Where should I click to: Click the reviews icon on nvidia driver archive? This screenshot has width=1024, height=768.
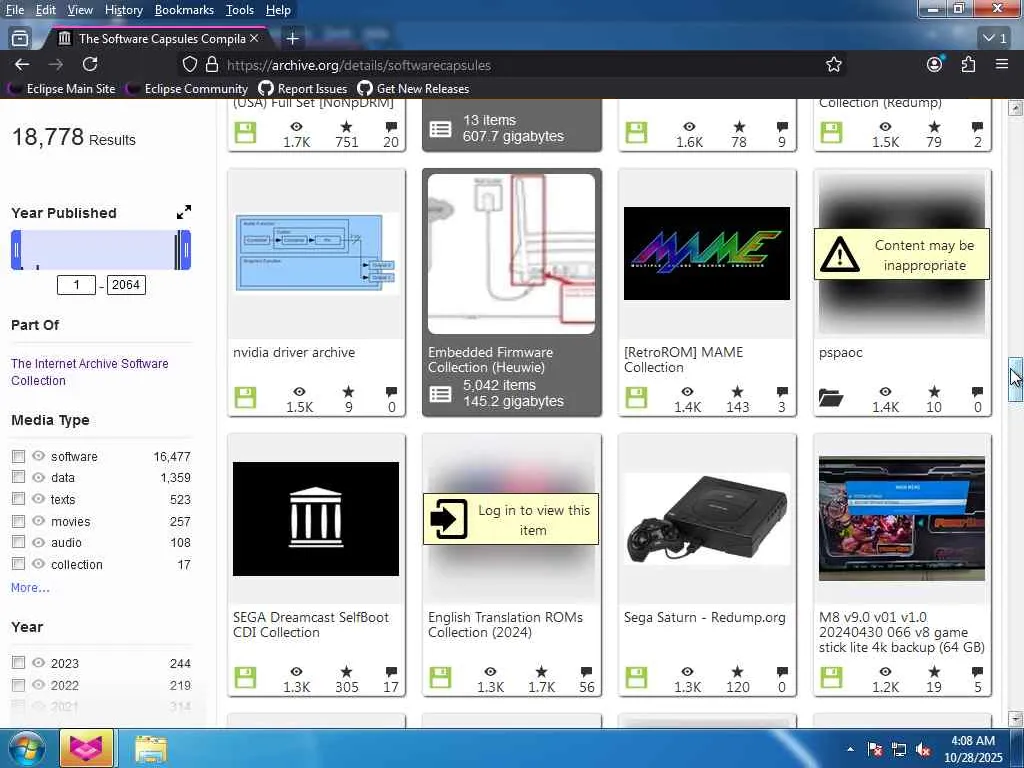[391, 392]
